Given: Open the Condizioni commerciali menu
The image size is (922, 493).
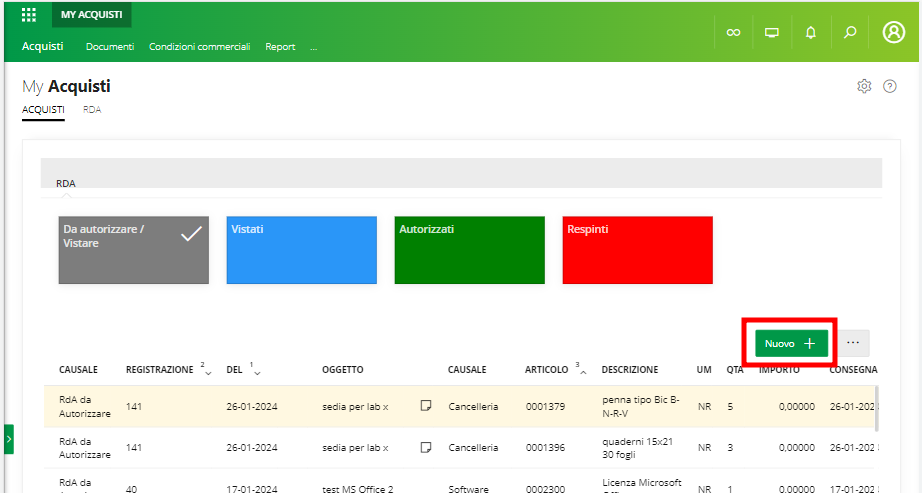Looking at the screenshot, I should click(x=200, y=47).
